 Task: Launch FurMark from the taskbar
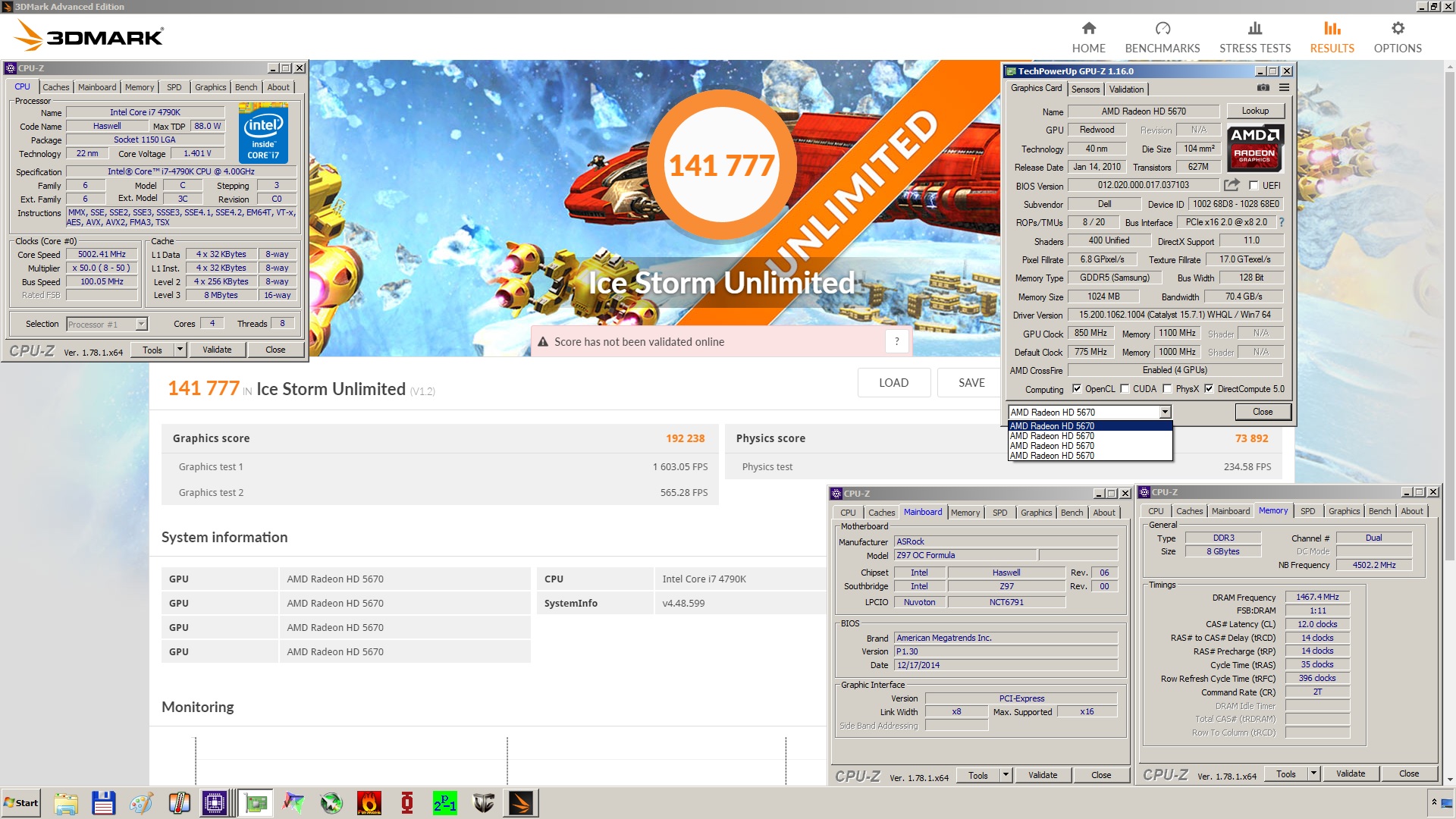(369, 803)
